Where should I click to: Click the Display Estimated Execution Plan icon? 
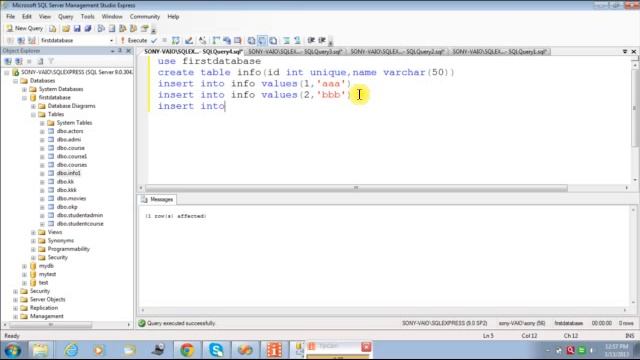pyautogui.click(x=176, y=40)
